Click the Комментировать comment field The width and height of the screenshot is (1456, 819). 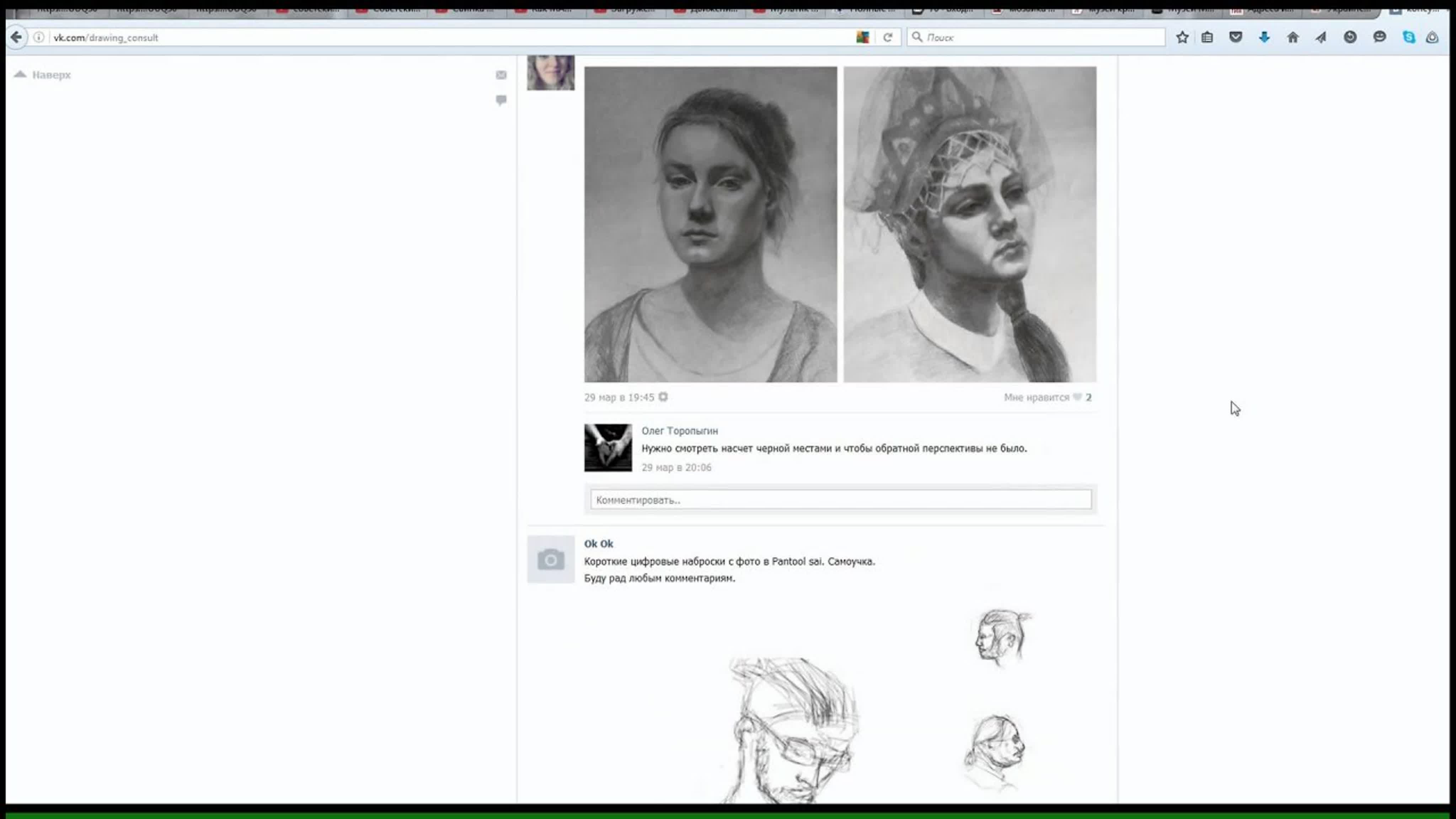pos(840,500)
